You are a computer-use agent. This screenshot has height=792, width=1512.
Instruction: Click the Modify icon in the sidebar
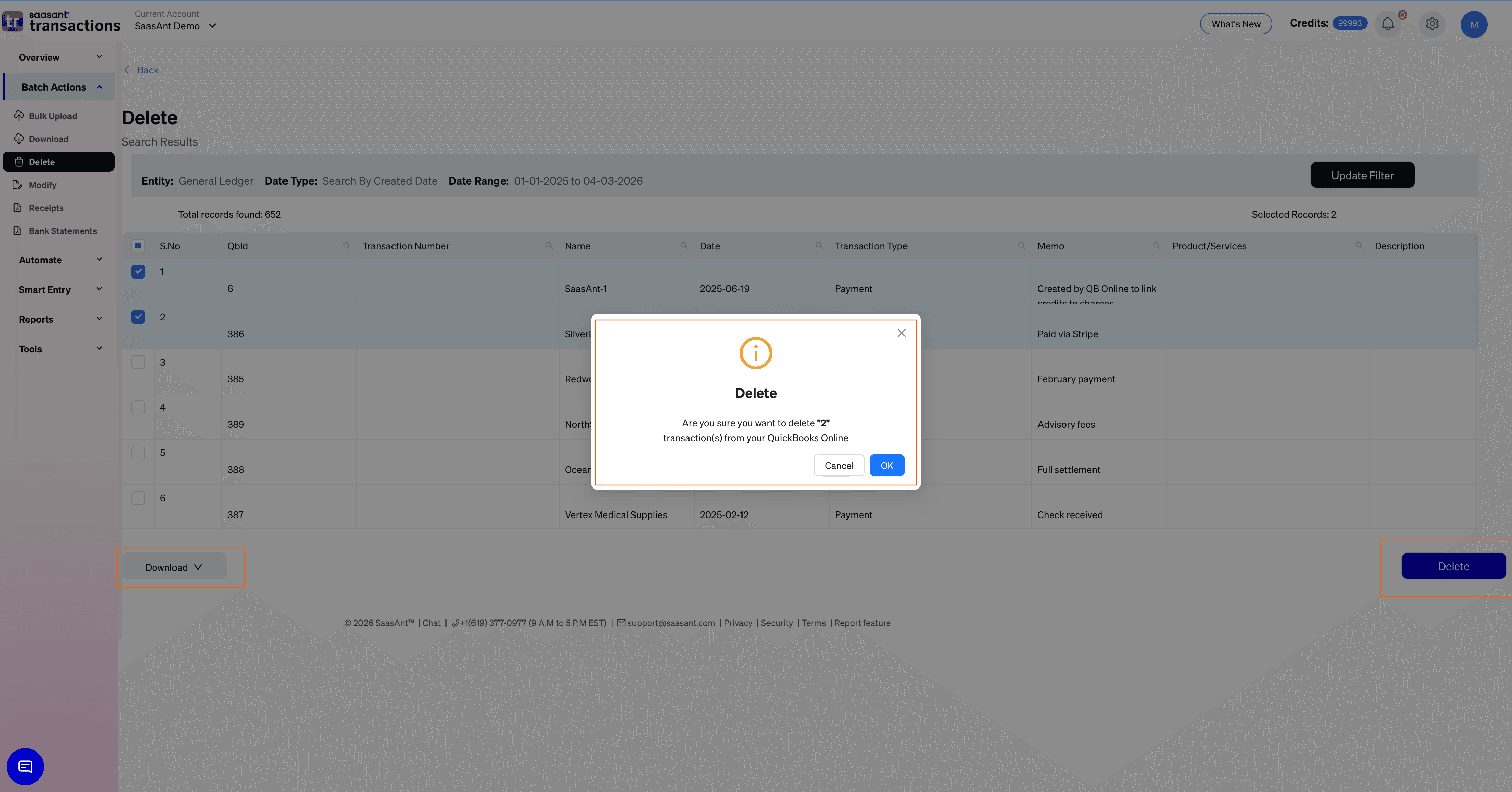pos(19,184)
